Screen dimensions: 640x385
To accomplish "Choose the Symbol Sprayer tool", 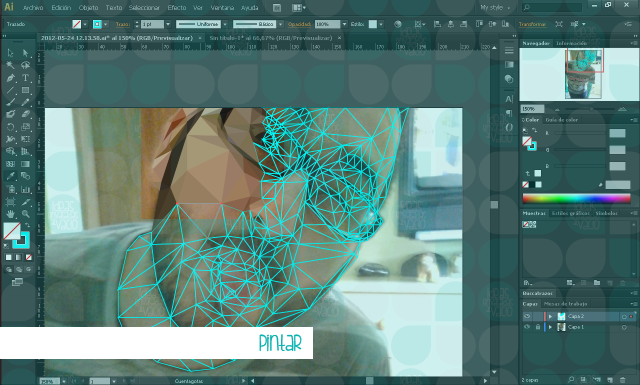I will (10, 189).
